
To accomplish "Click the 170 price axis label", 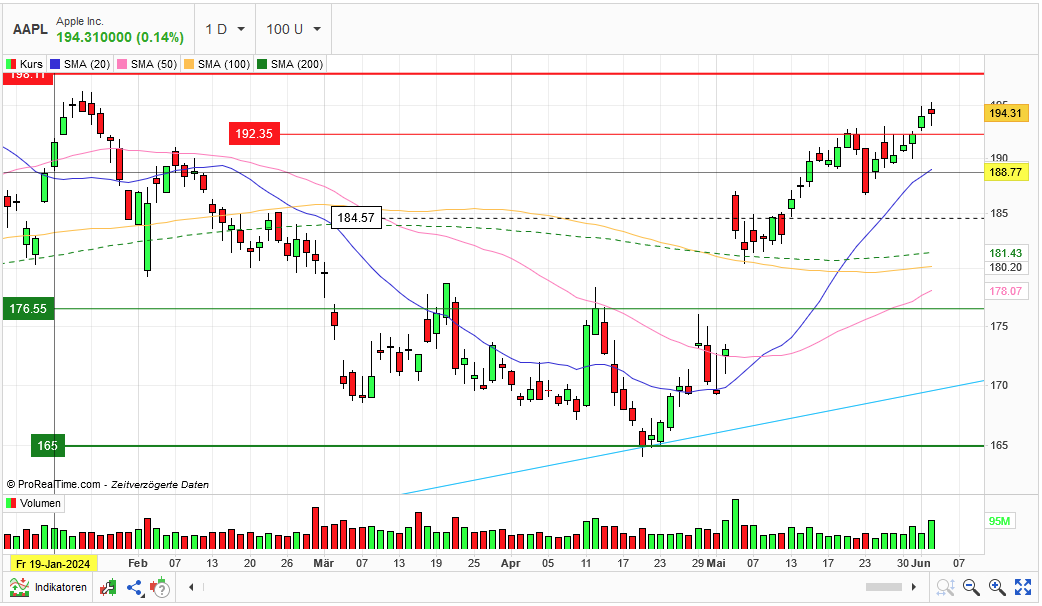I will click(999, 385).
